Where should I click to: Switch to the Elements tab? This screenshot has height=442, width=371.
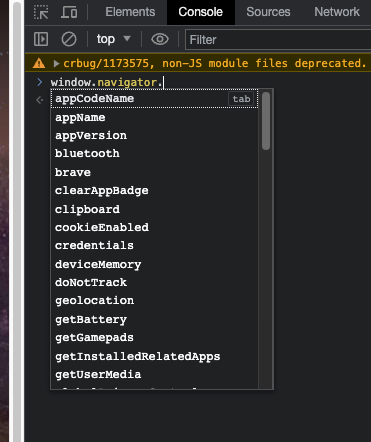[x=130, y=12]
